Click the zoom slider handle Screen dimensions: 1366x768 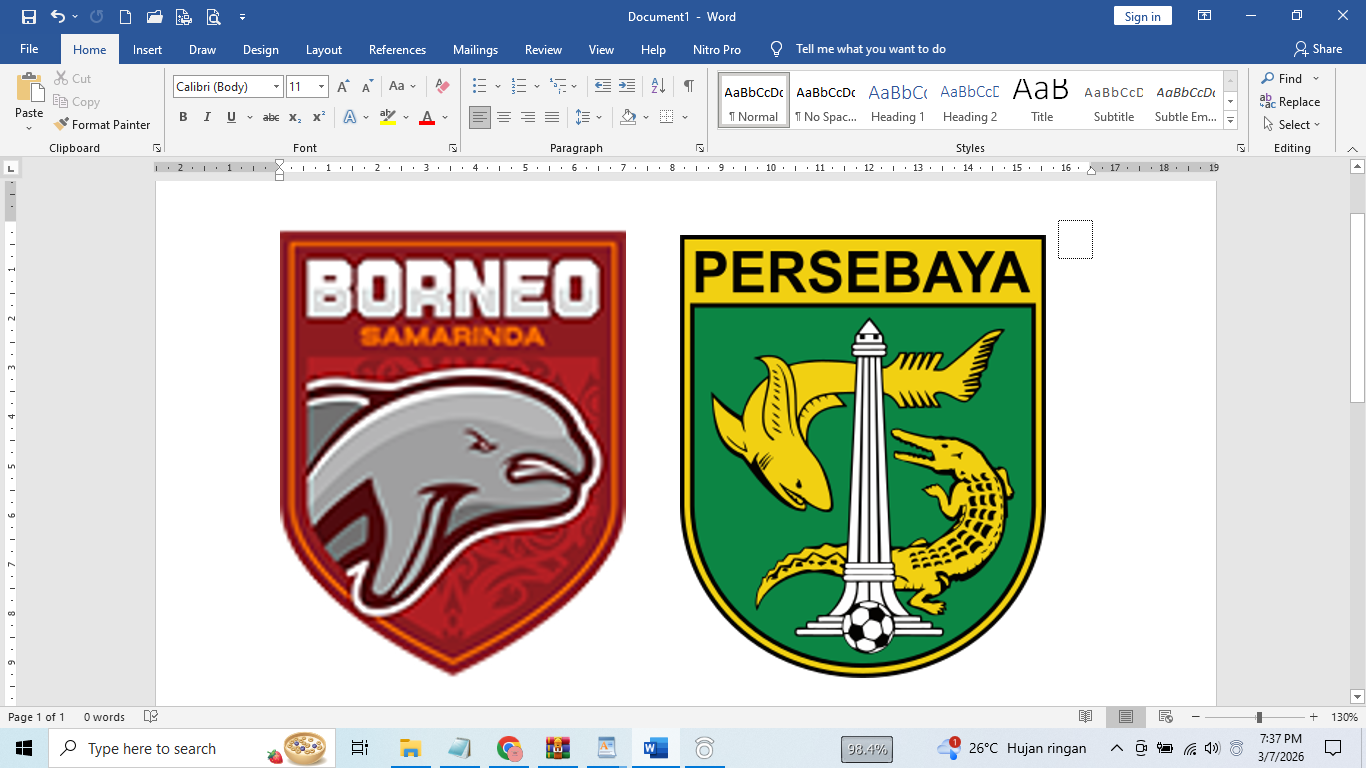click(x=1259, y=717)
